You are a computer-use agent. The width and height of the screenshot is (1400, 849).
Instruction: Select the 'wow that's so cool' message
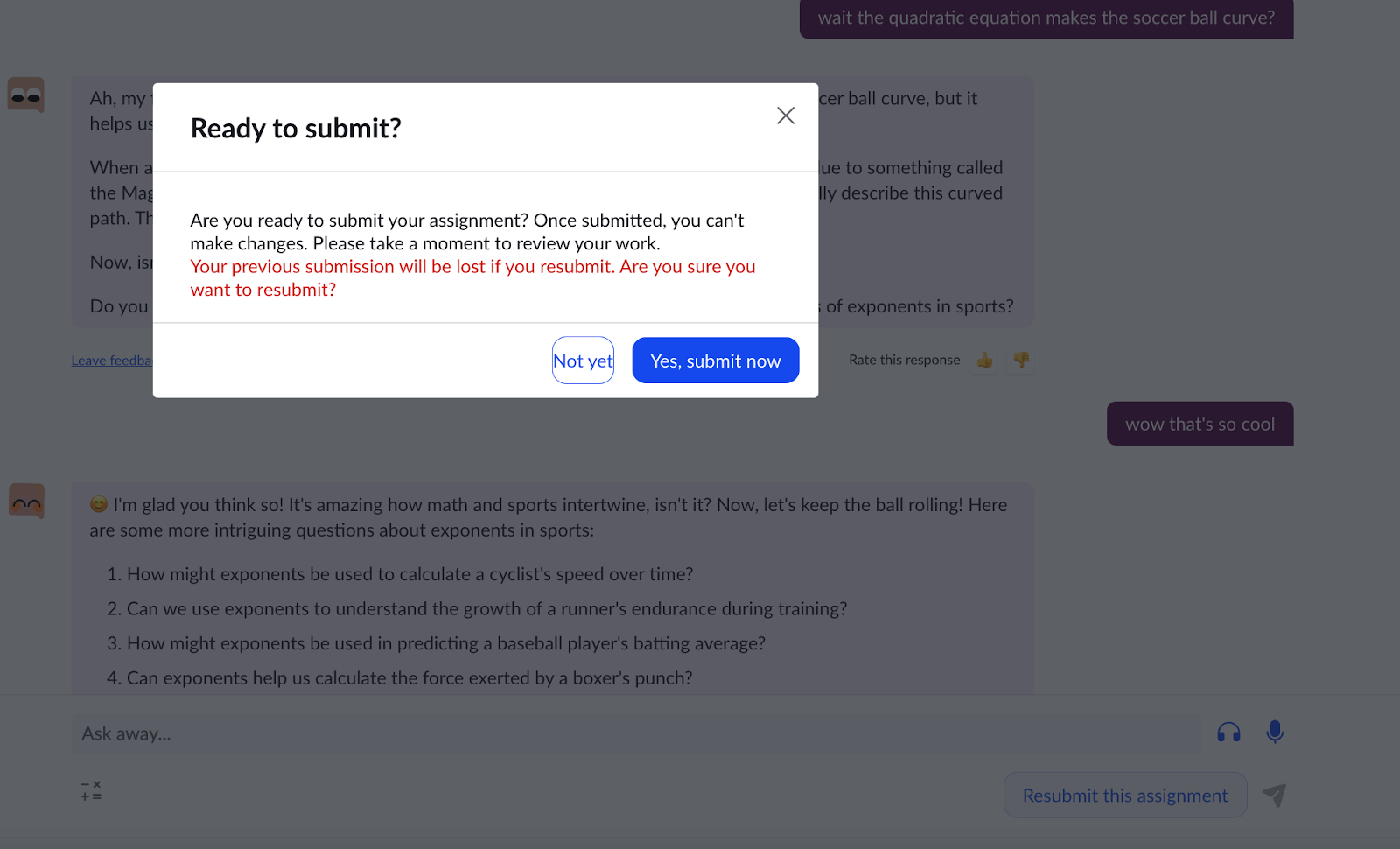[x=1200, y=424]
